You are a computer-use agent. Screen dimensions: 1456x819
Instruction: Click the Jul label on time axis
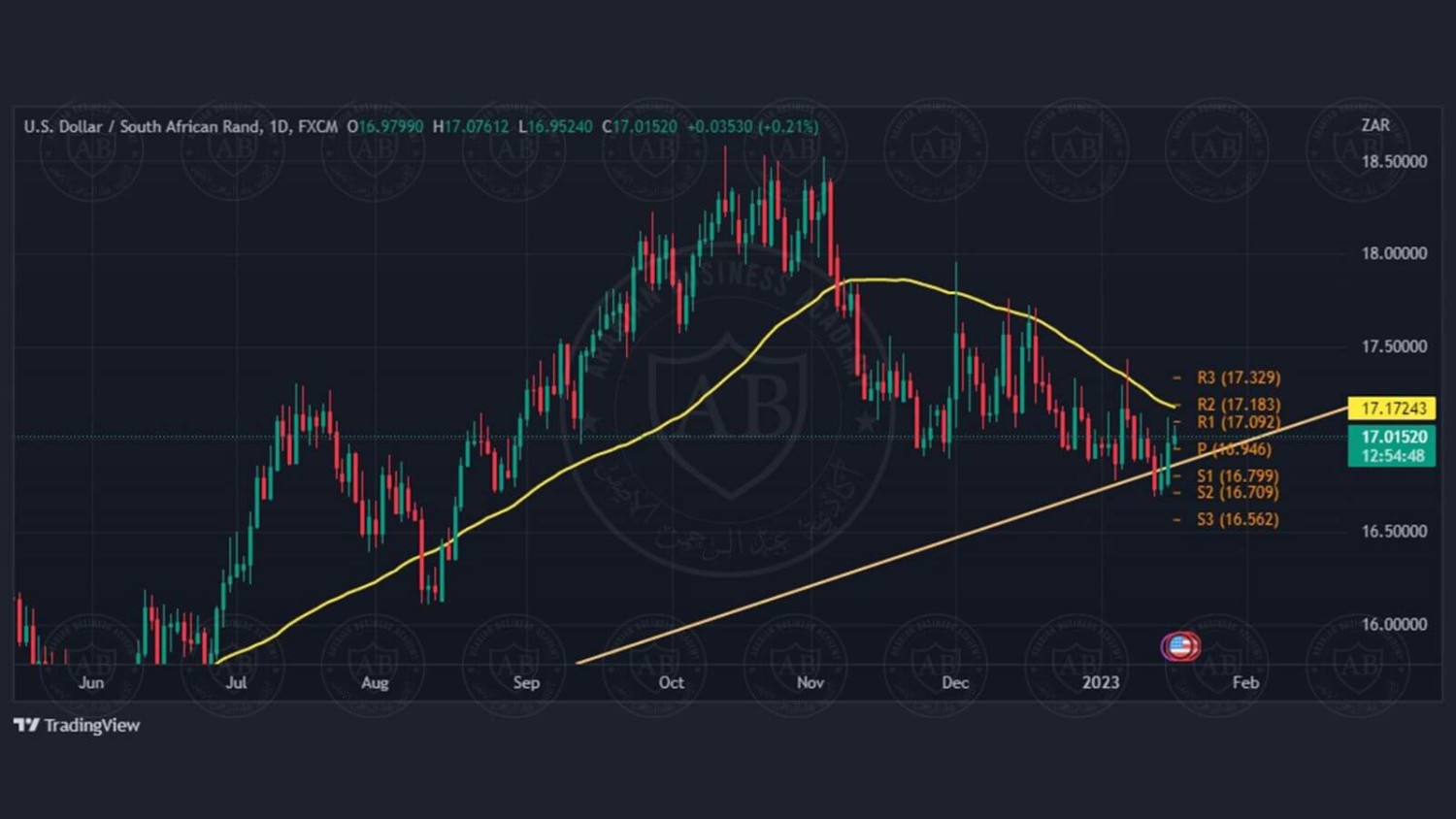point(236,682)
